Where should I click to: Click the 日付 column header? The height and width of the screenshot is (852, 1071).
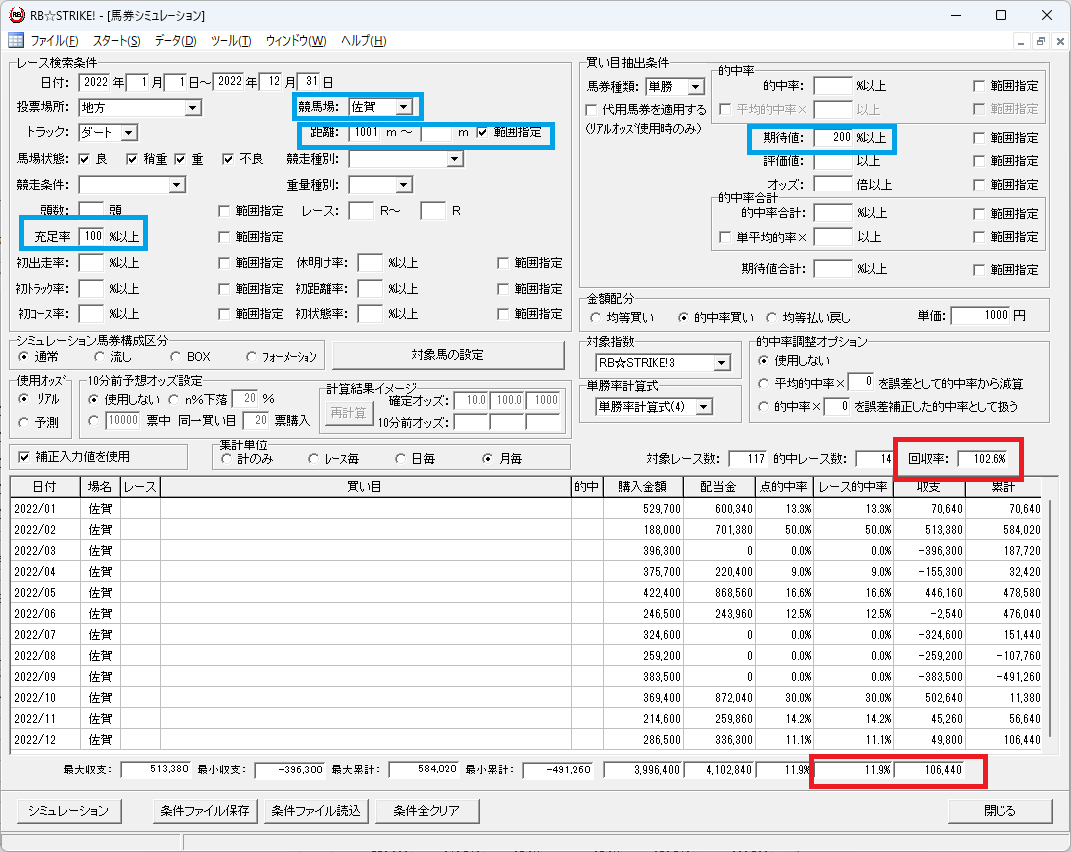pos(44,487)
